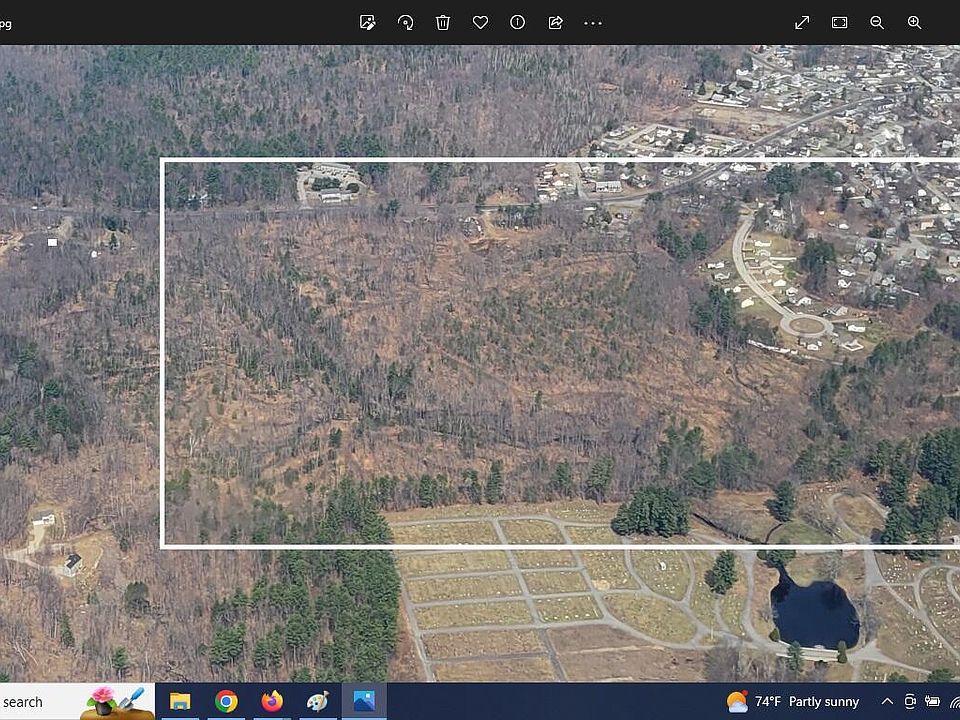
Task: Open the See more options menu
Action: click(593, 22)
